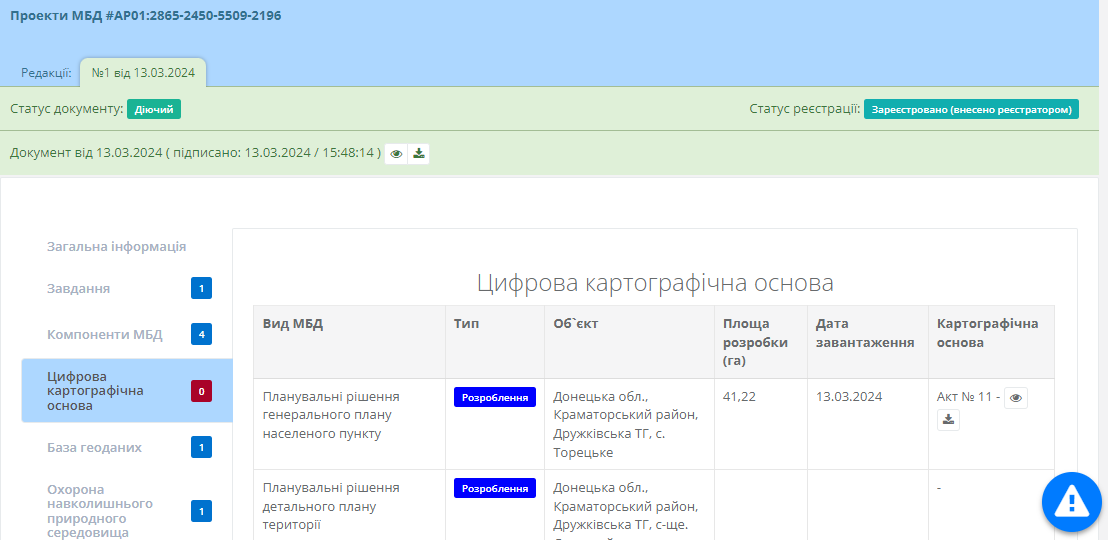Open Охорона навколишнього природного середовища section
Viewport: 1108px width, 540px height.
coord(100,511)
